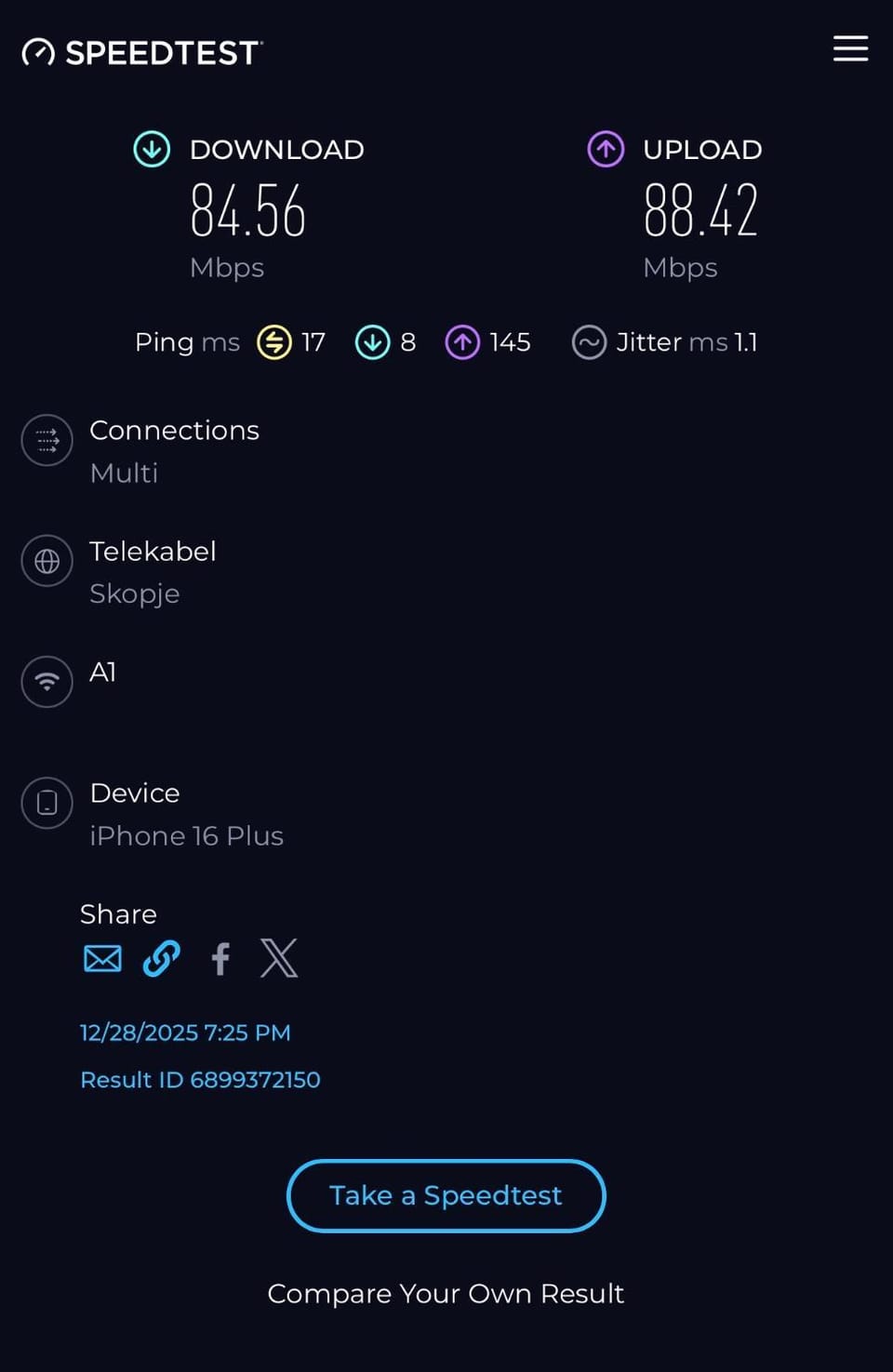This screenshot has width=893, height=1372.
Task: Click the Connections arrows icon
Action: point(47,440)
